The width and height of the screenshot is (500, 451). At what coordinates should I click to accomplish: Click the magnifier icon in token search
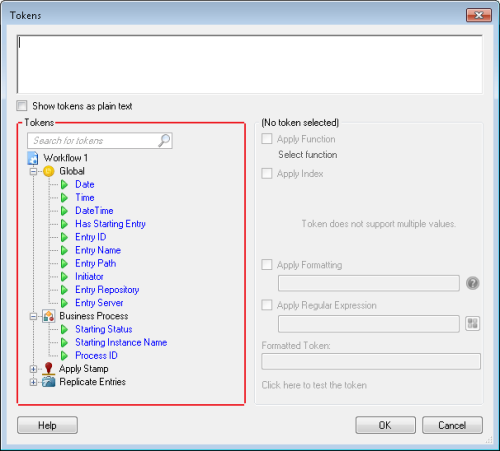point(164,140)
